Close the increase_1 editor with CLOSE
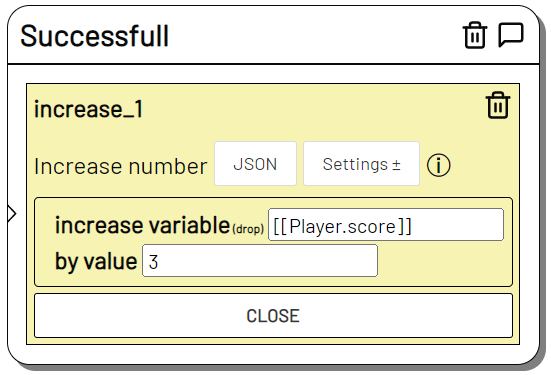This screenshot has width=551, height=375. coord(273,316)
